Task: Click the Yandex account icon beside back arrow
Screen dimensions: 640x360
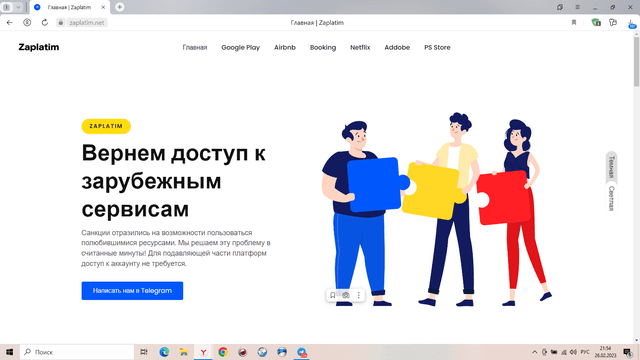Action: tap(27, 22)
